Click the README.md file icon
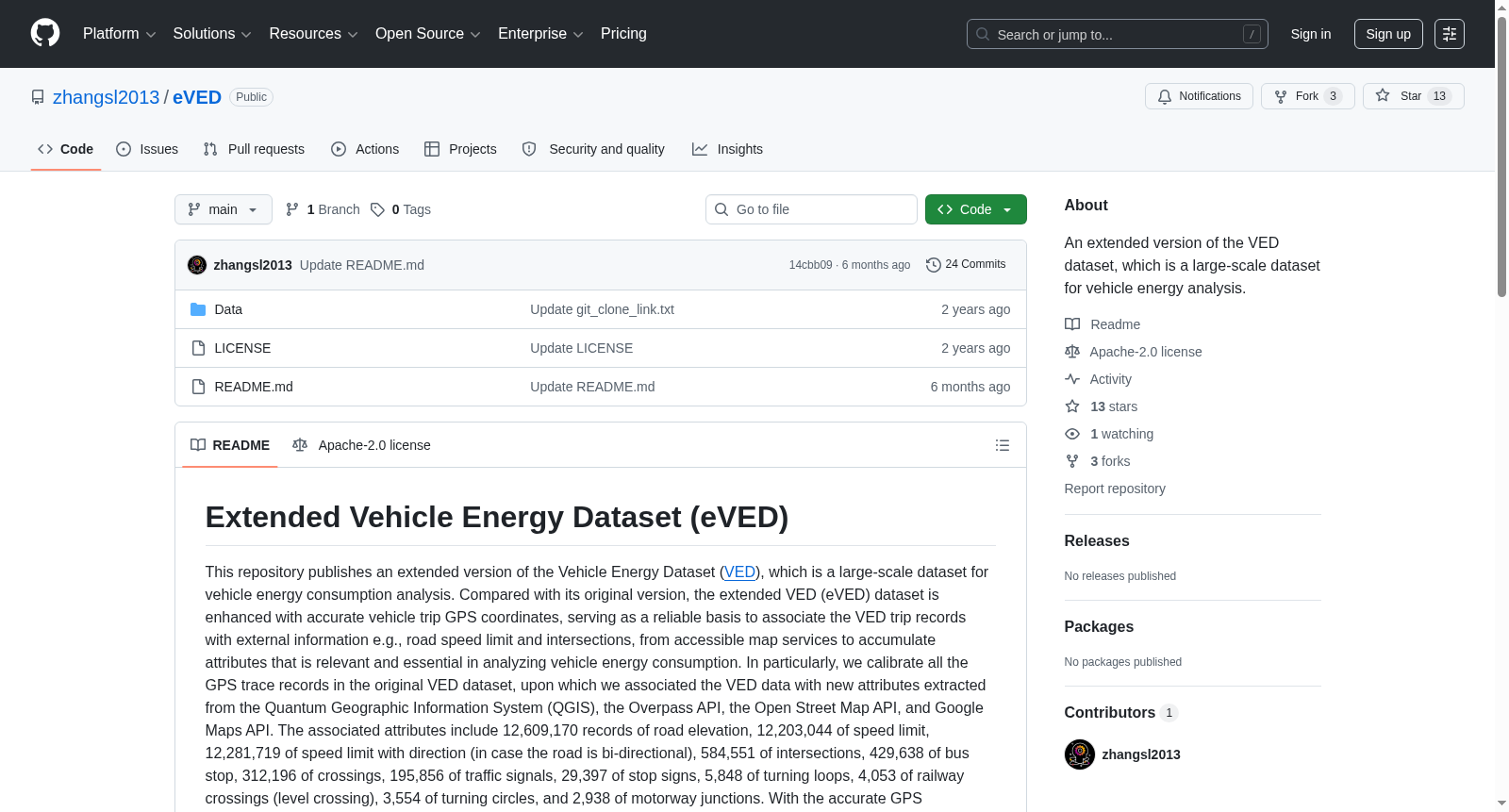The width and height of the screenshot is (1509, 812). (198, 387)
